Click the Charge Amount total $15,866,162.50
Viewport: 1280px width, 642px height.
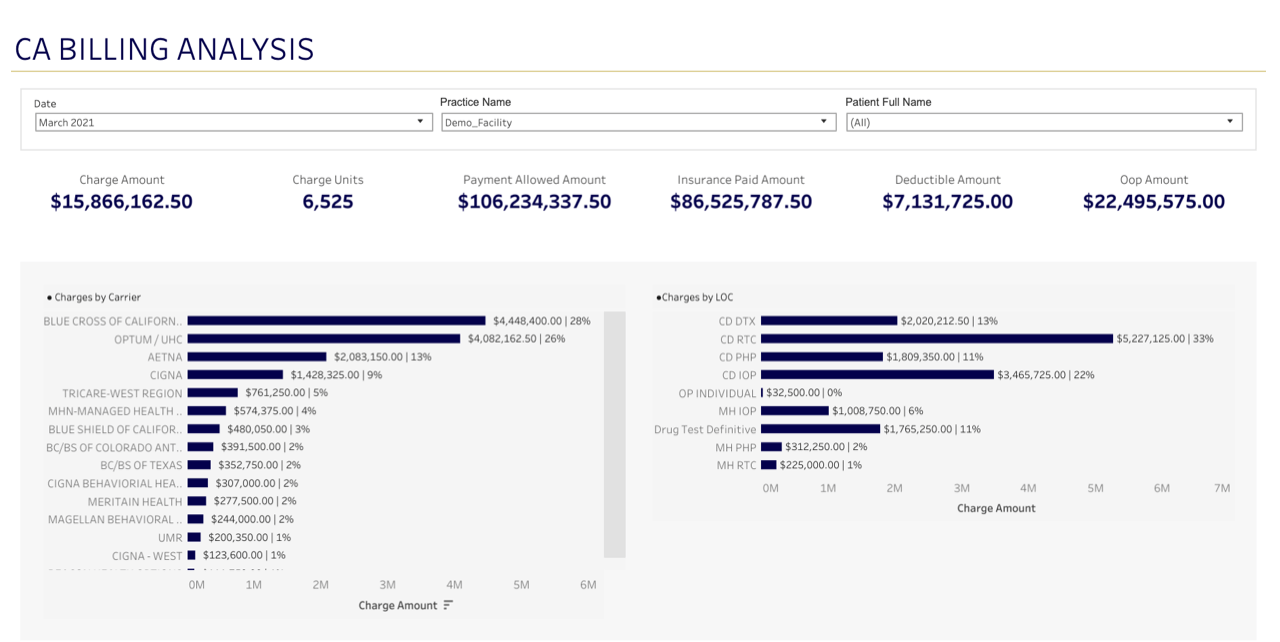121,202
